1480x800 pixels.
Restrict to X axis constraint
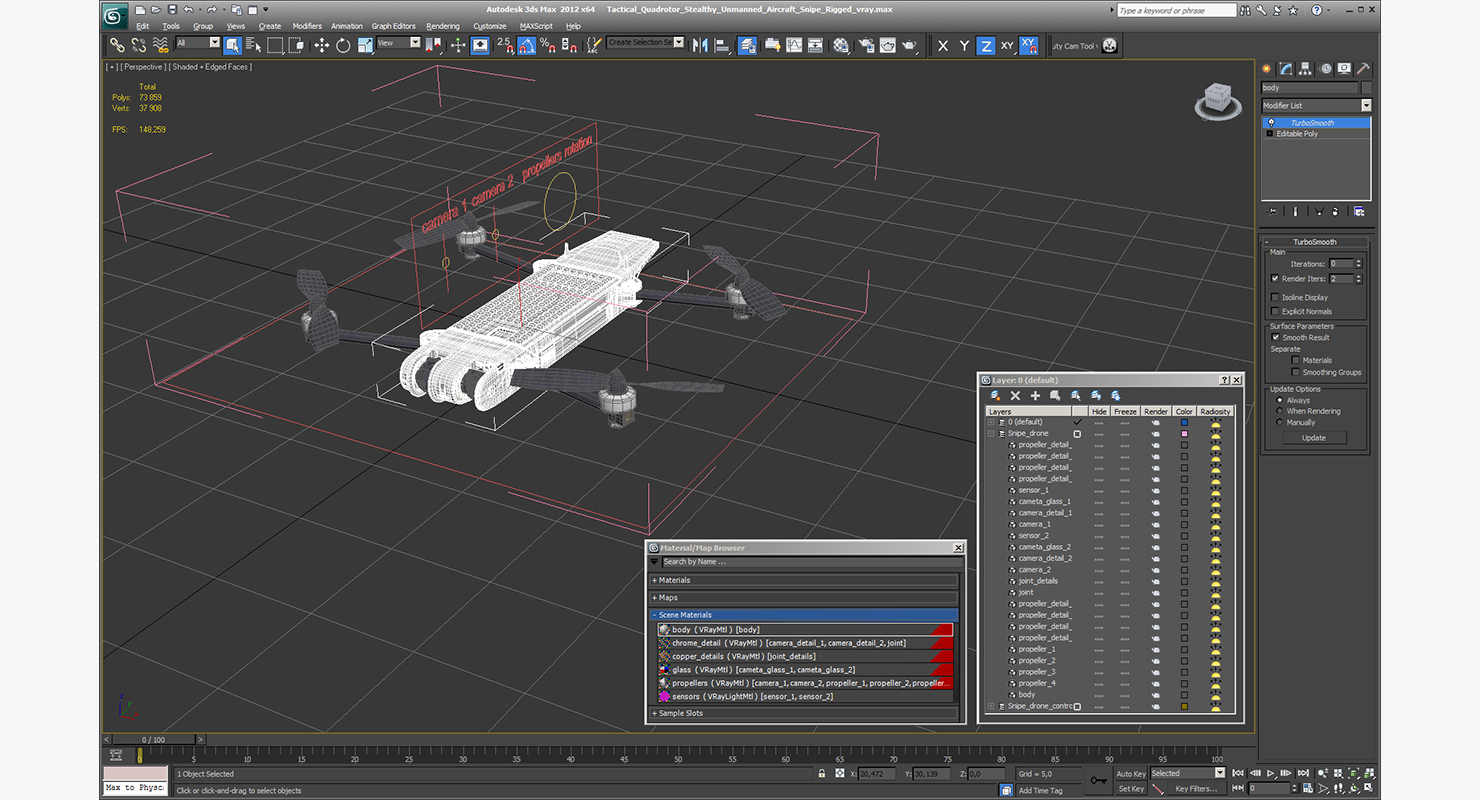coord(943,46)
